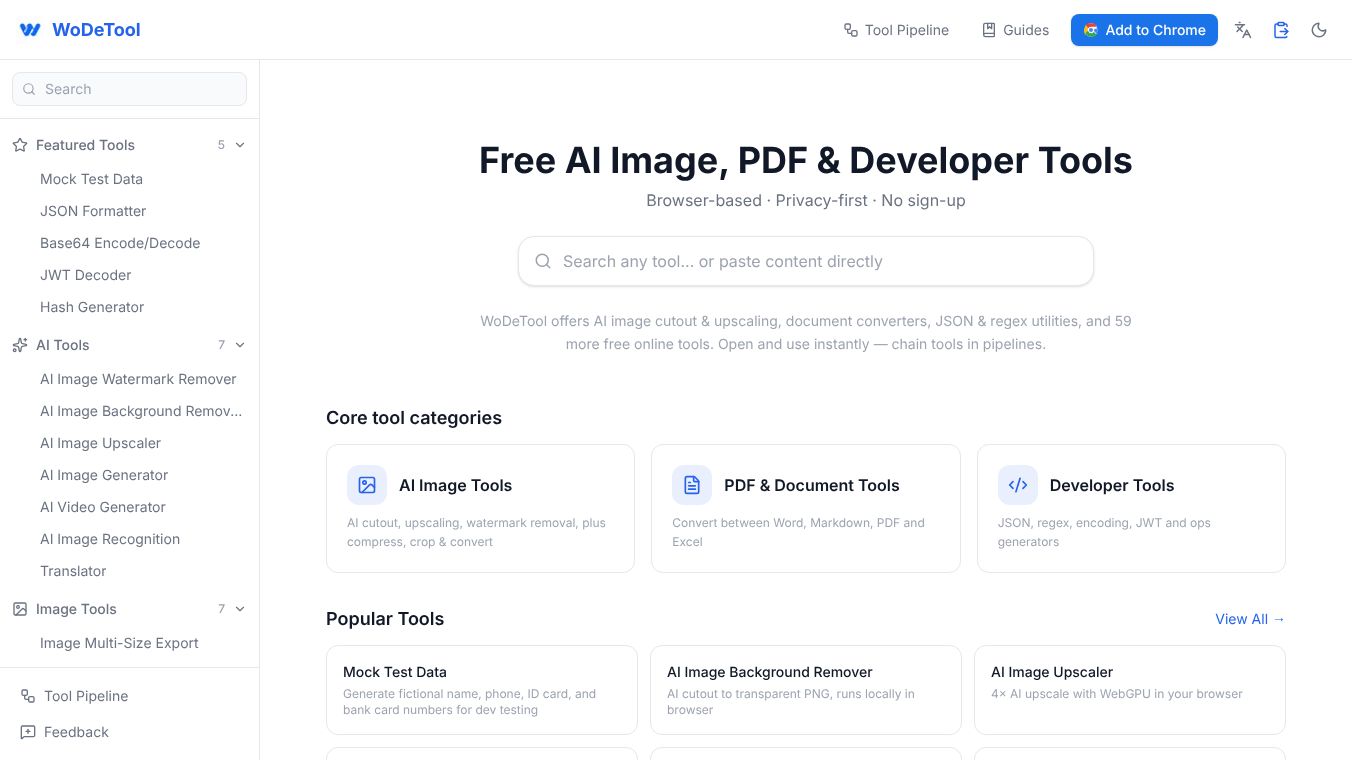Open Image Multi-Size Export in sidebar
This screenshot has height=760, width=1352.
(x=119, y=643)
